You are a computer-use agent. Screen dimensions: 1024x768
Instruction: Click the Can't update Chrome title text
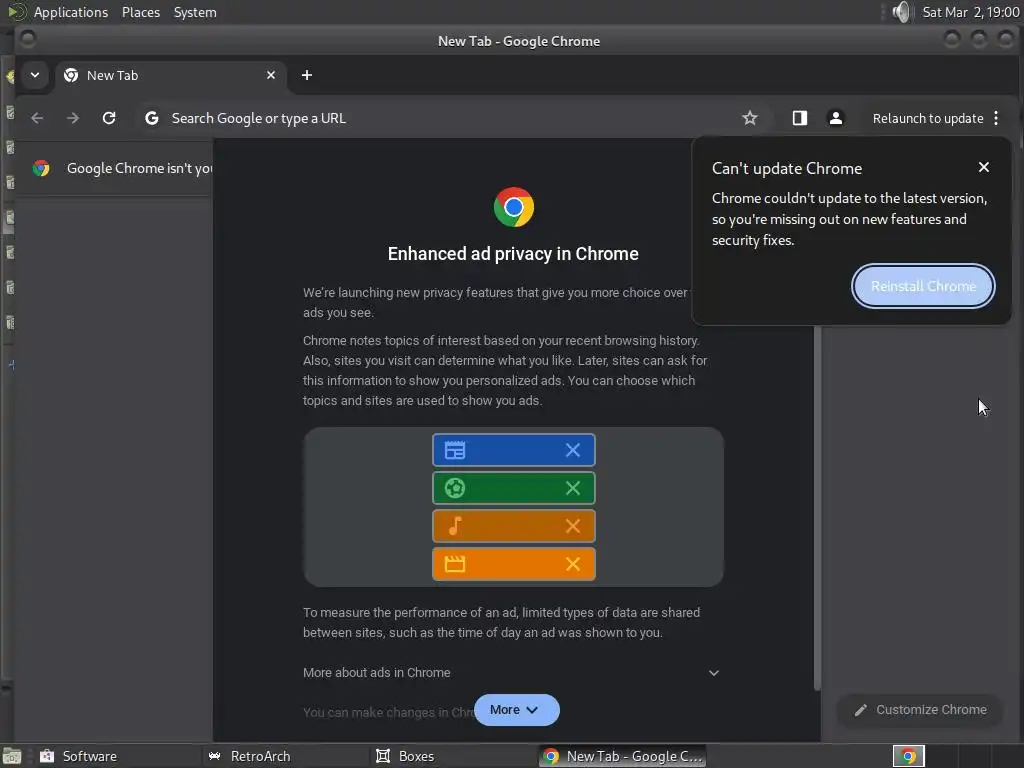[787, 168]
